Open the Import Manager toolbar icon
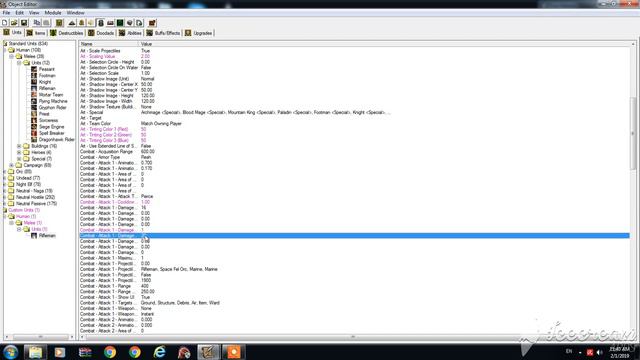 click(139, 23)
